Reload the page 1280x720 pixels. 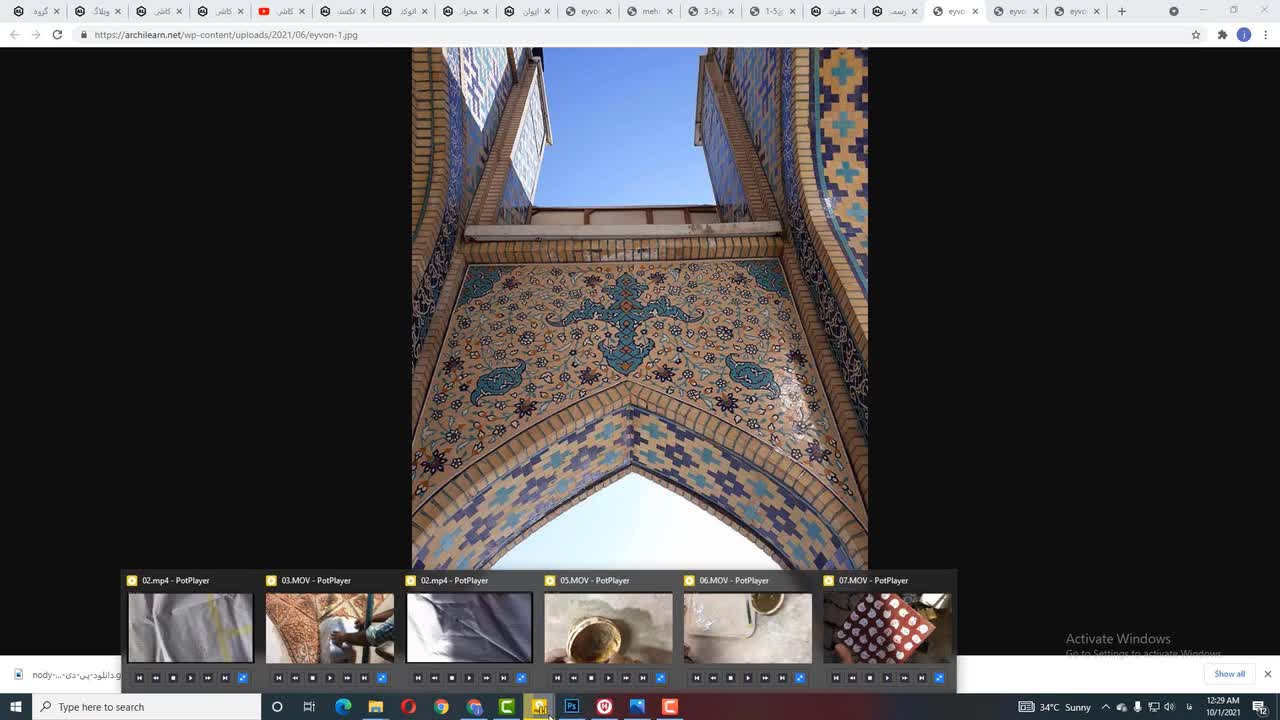57,35
